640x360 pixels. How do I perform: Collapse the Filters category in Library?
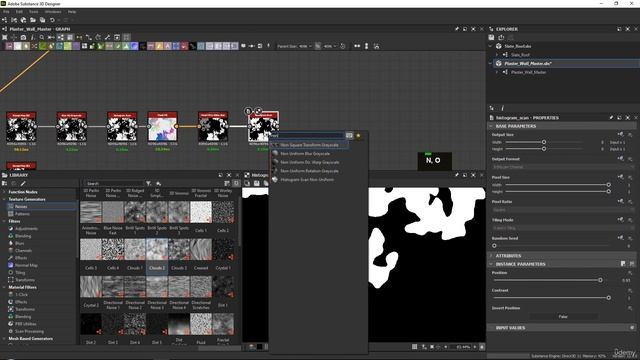(x=4, y=221)
